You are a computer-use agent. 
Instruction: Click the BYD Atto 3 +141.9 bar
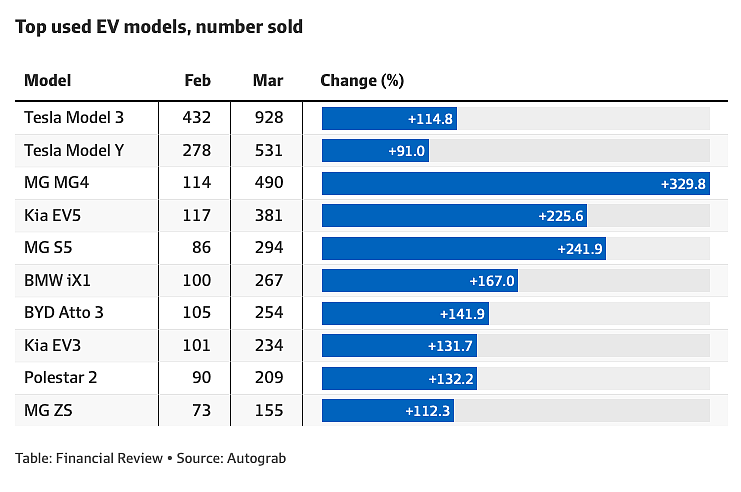[405, 314]
